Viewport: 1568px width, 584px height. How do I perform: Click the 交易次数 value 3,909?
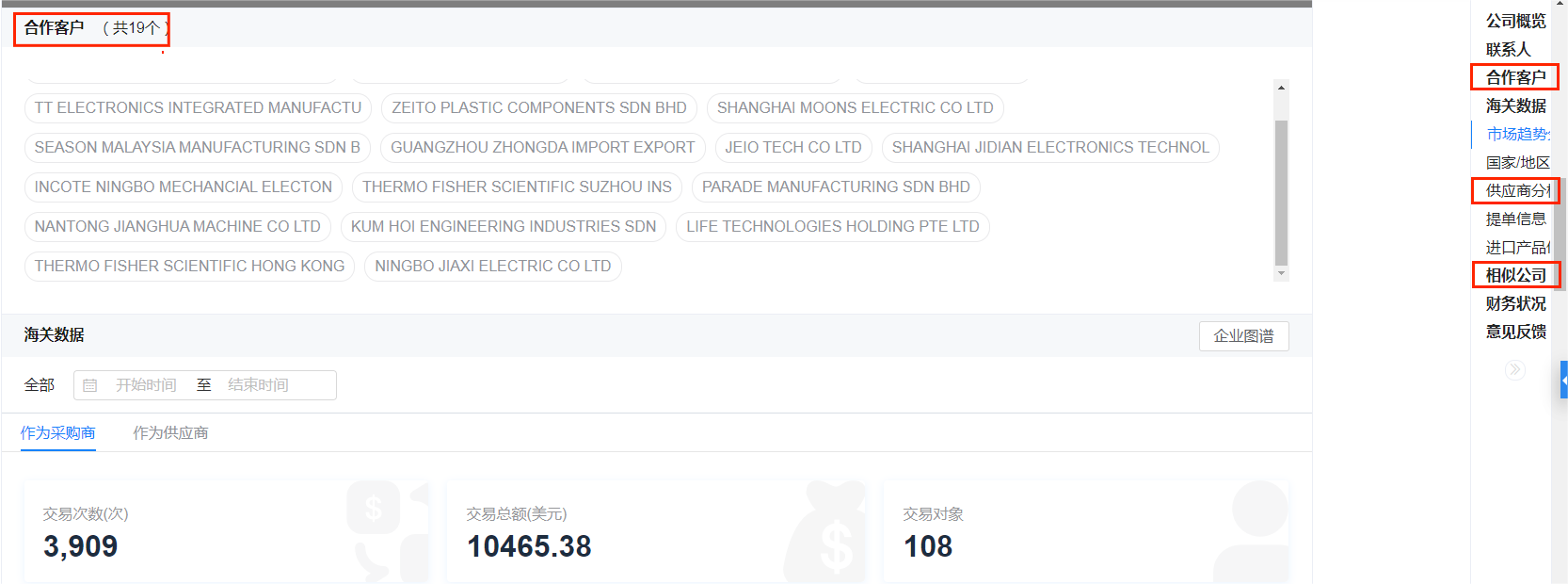(81, 546)
